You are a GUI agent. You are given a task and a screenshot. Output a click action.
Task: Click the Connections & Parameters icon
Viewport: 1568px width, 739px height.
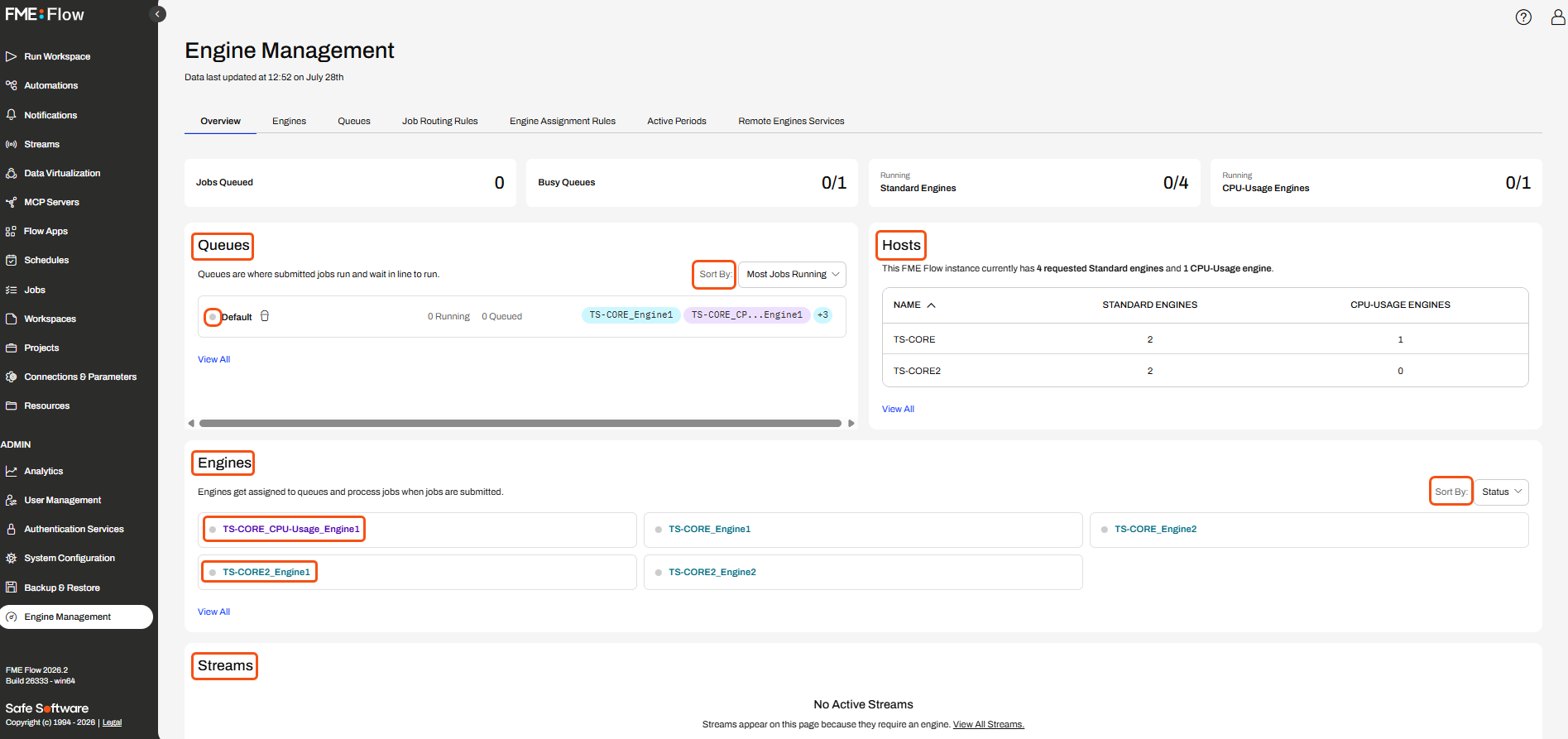(12, 377)
